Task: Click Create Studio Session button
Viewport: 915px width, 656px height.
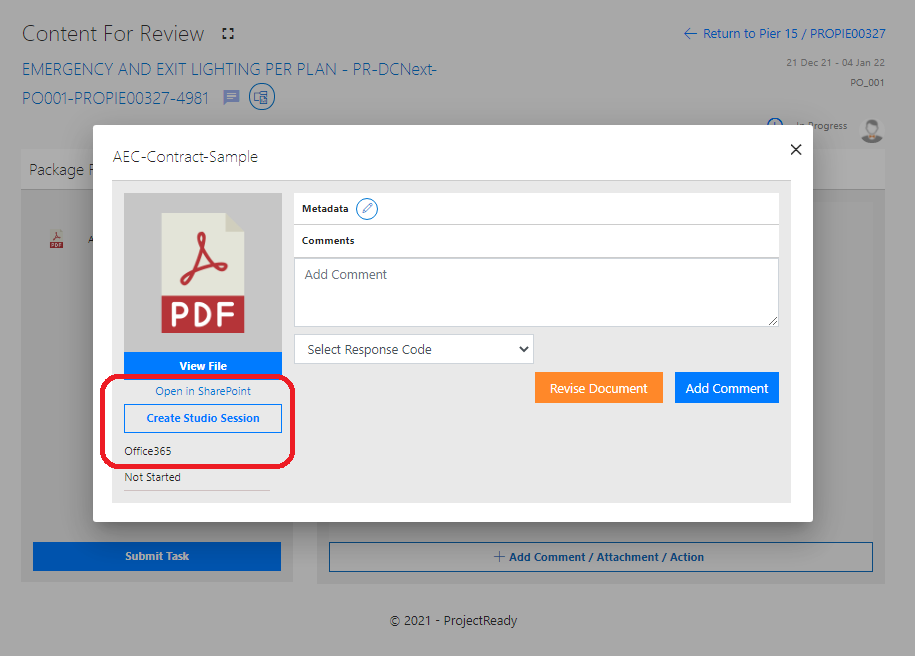Action: point(203,418)
